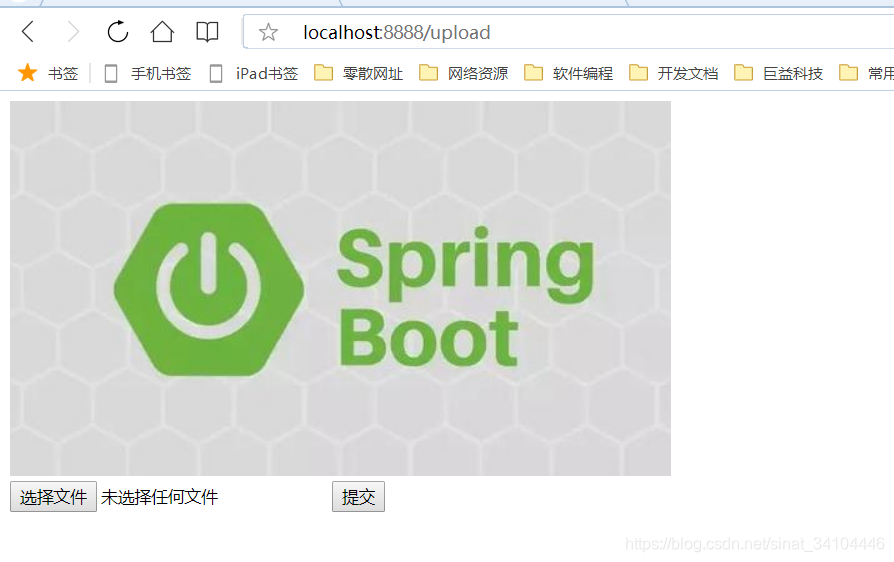Click the localhost:8888/upload address bar

tap(568, 32)
